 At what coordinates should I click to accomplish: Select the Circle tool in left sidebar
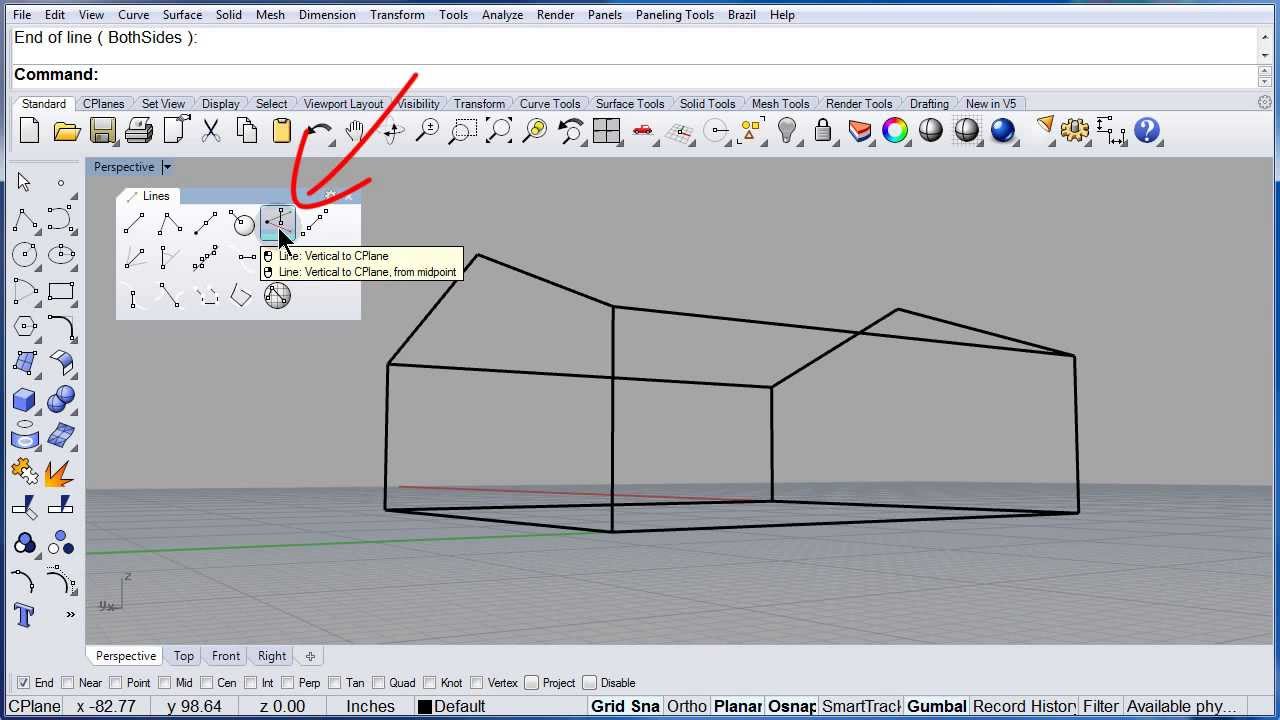[x=25, y=255]
